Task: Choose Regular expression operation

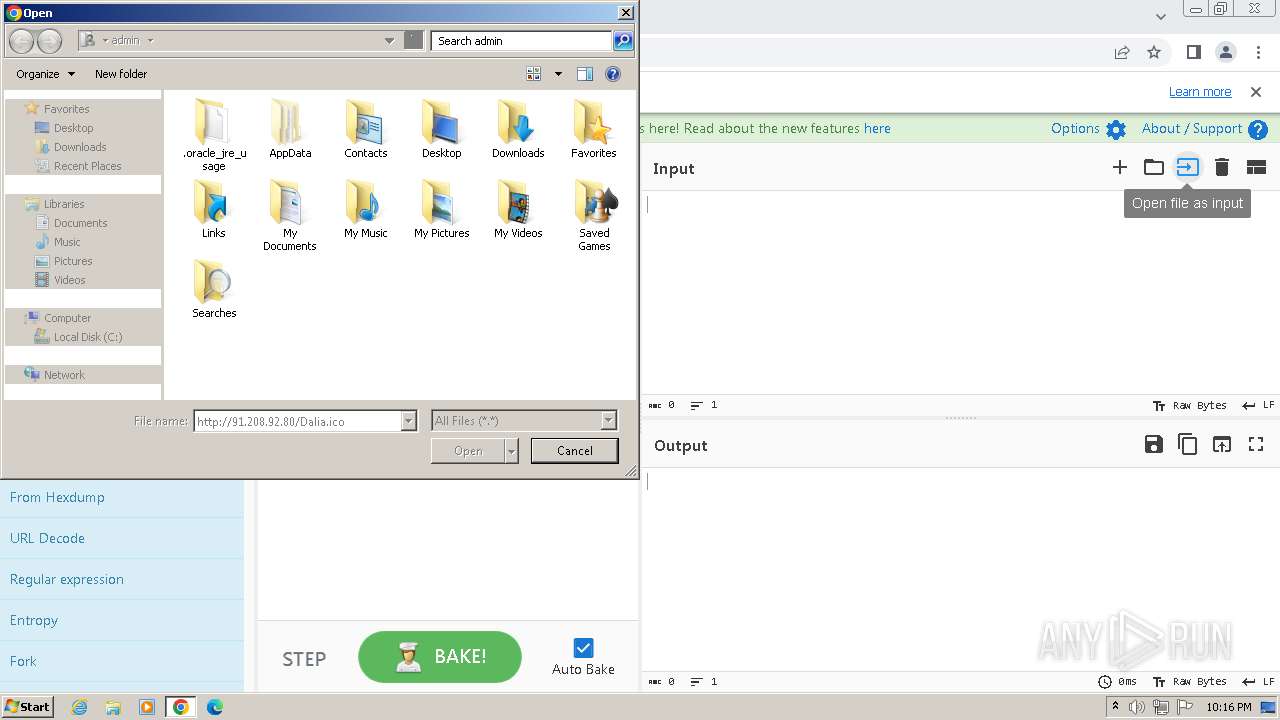Action: (122, 579)
